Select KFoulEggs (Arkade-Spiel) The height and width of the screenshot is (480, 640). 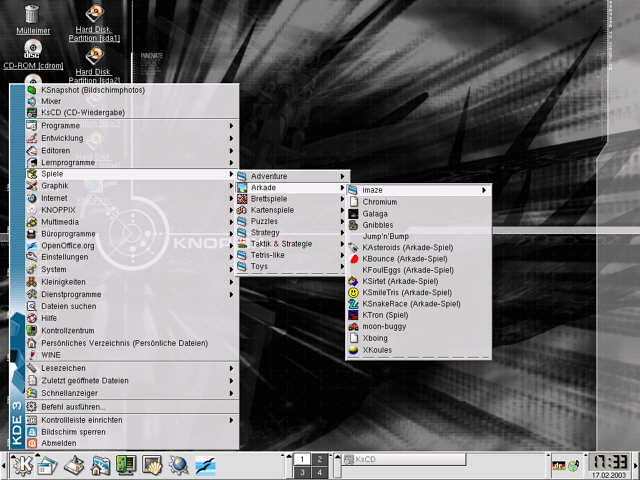(419, 270)
